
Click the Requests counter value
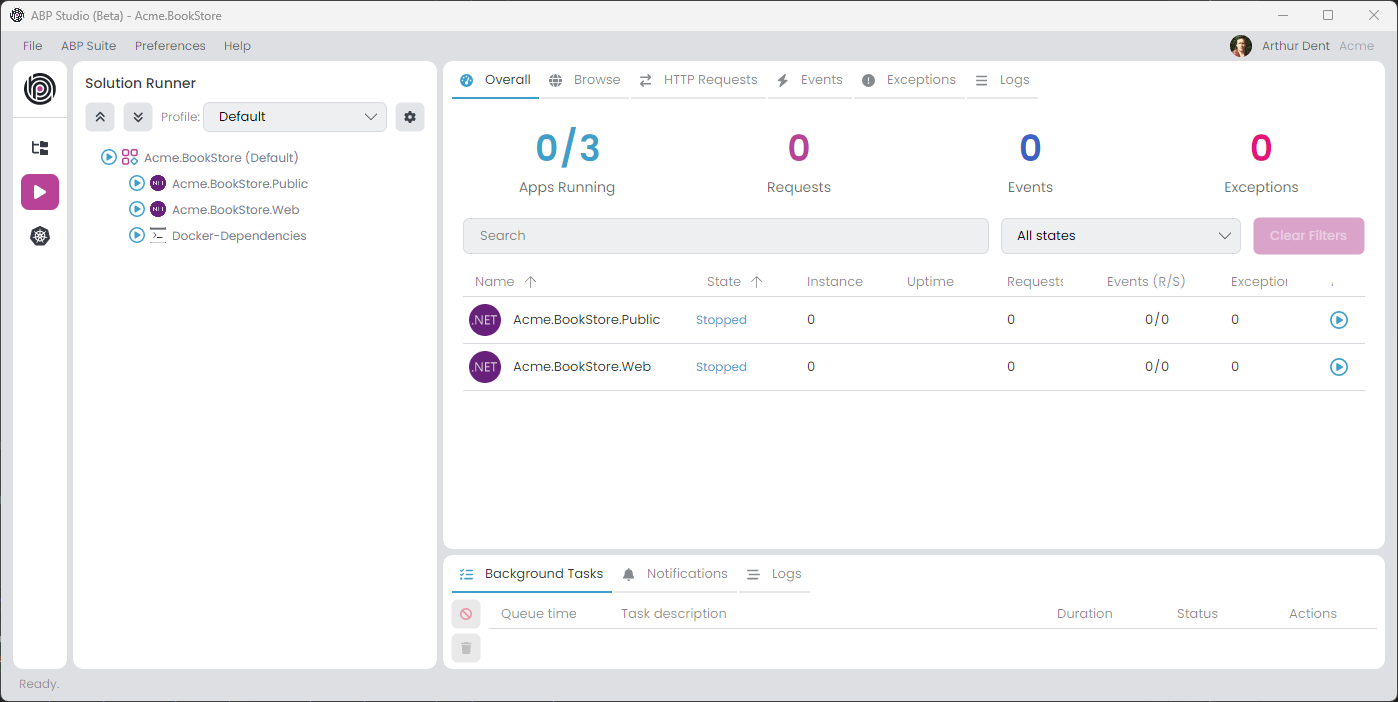click(798, 148)
